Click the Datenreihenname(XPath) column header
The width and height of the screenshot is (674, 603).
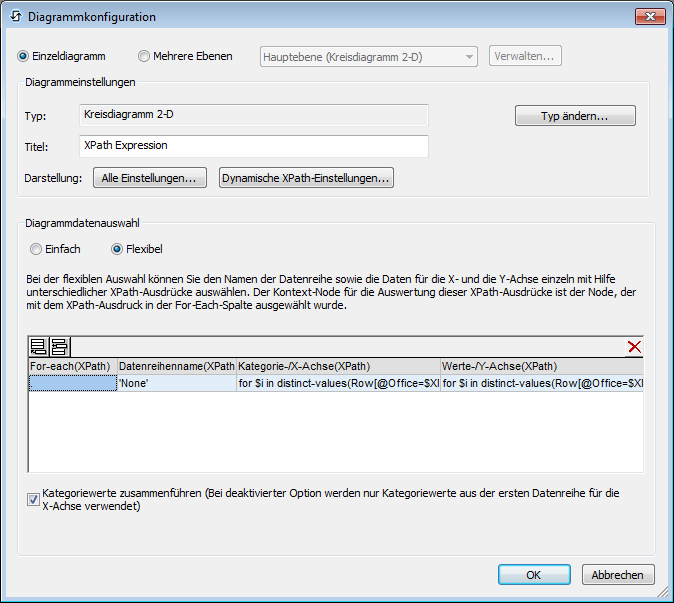pyautogui.click(x=177, y=366)
